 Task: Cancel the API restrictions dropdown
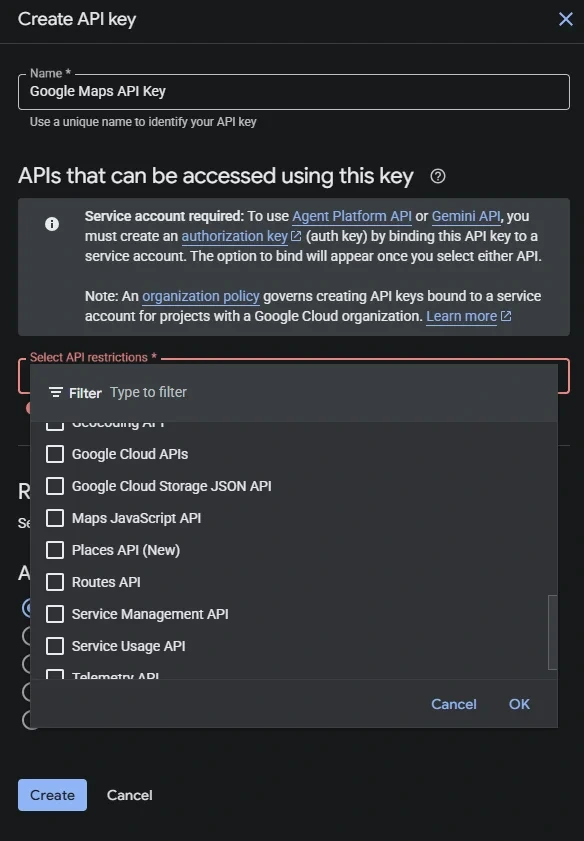[454, 704]
